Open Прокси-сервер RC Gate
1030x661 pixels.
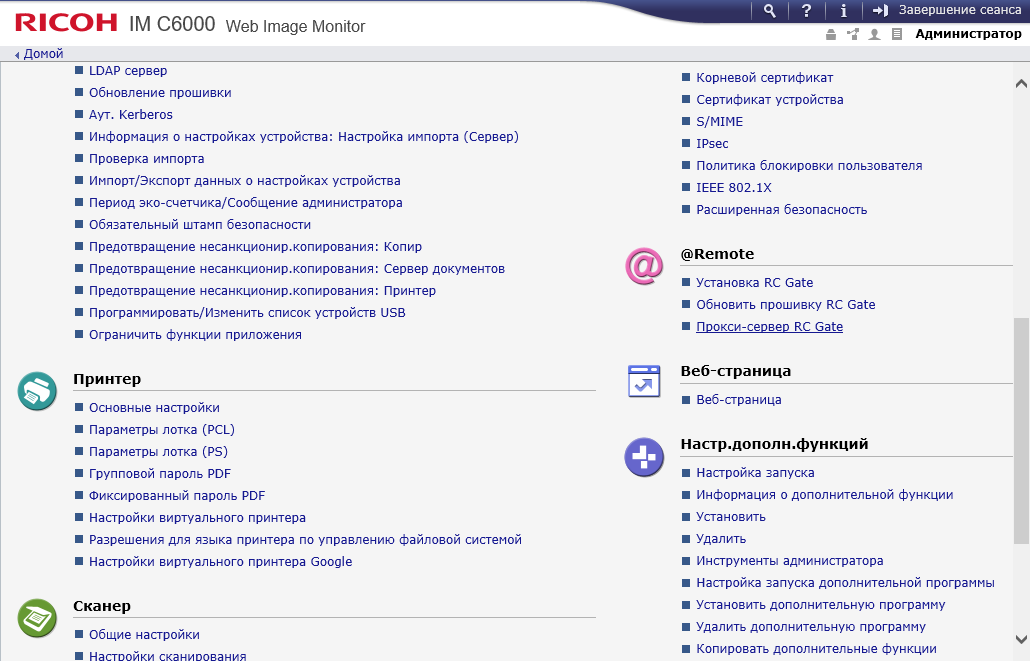[x=769, y=327]
